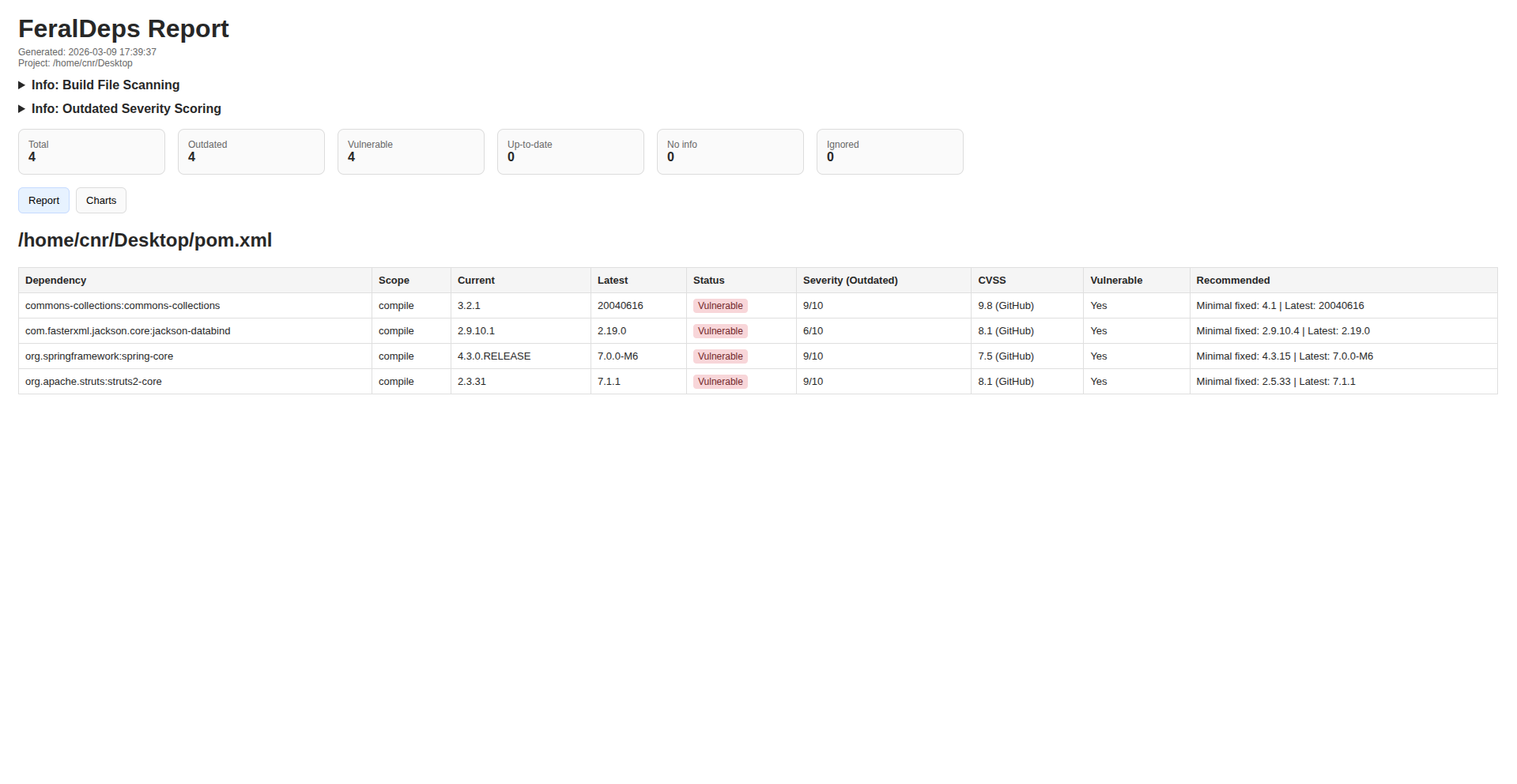This screenshot has width=1517, height=784.
Task: Select com.fasterxml.jackson.core:jackson-databind dependency name
Action: [x=128, y=331]
